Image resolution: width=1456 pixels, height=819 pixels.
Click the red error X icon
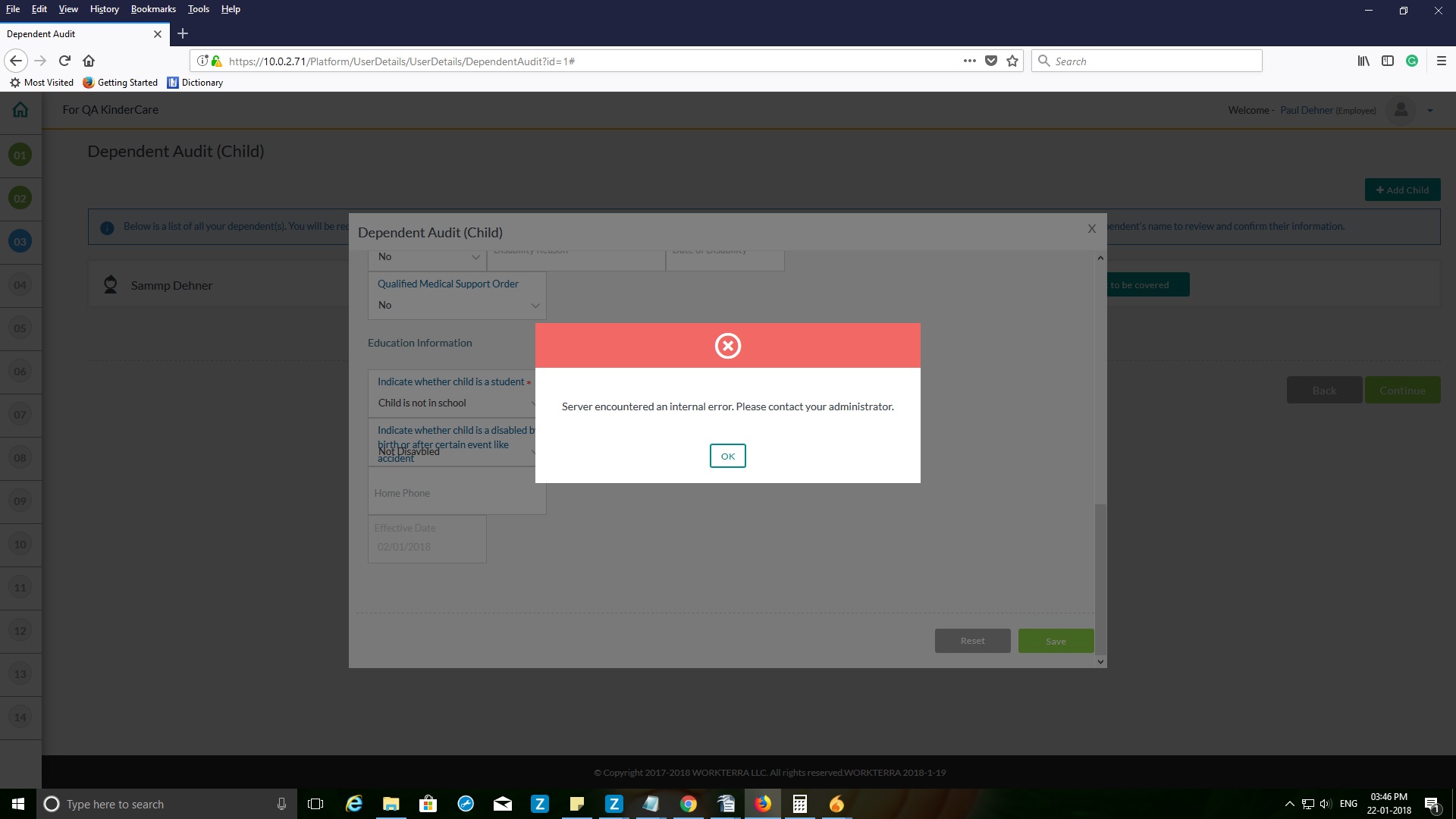click(x=727, y=346)
